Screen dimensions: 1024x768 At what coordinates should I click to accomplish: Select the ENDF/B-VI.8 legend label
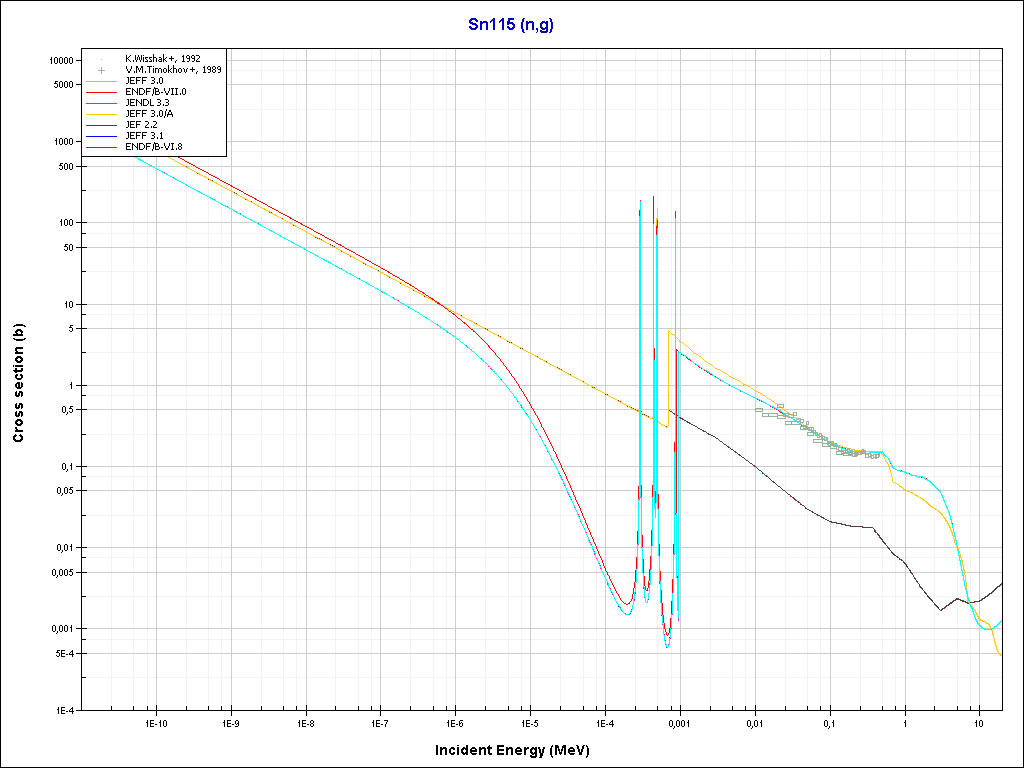click(154, 147)
